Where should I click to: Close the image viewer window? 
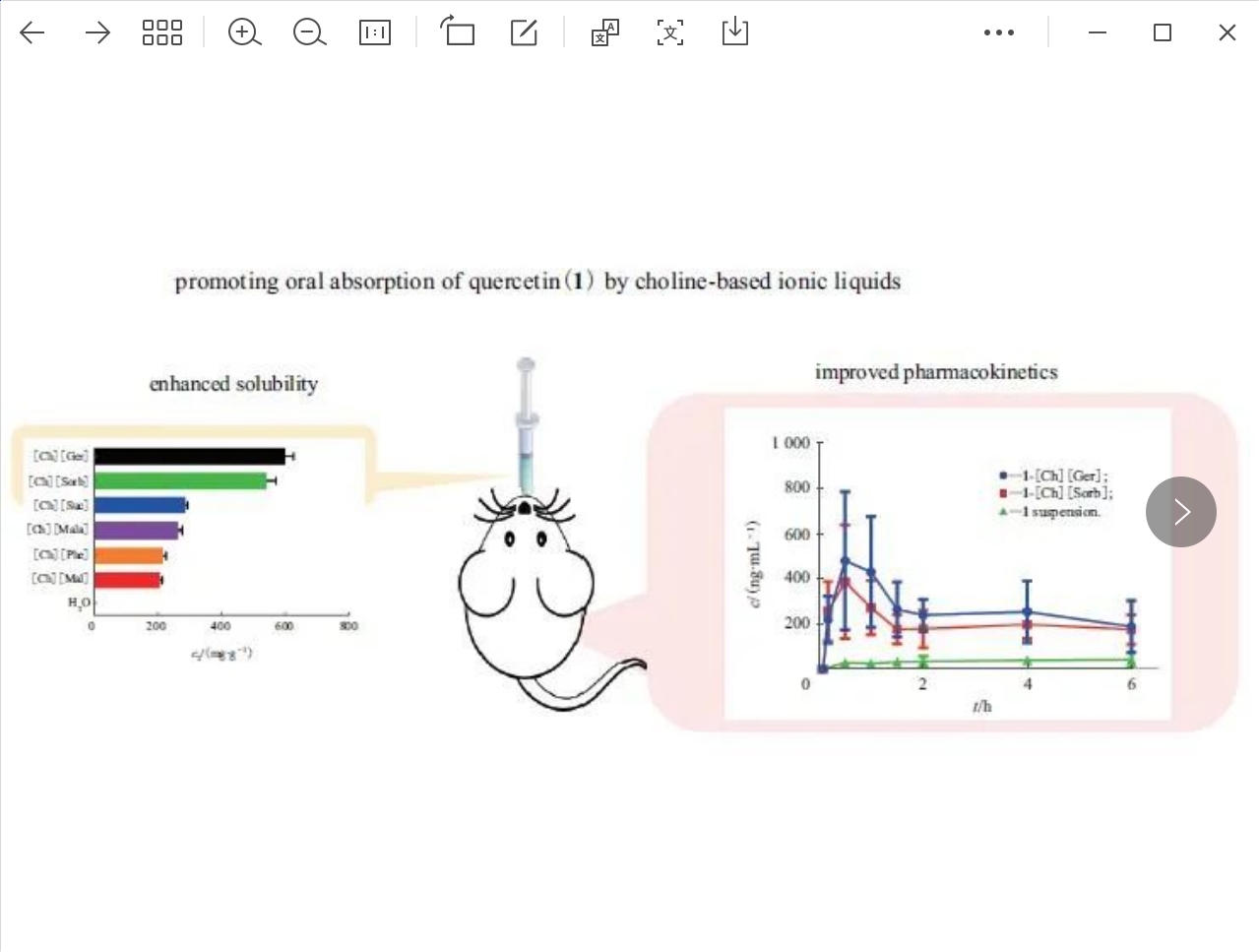pos(1227,32)
